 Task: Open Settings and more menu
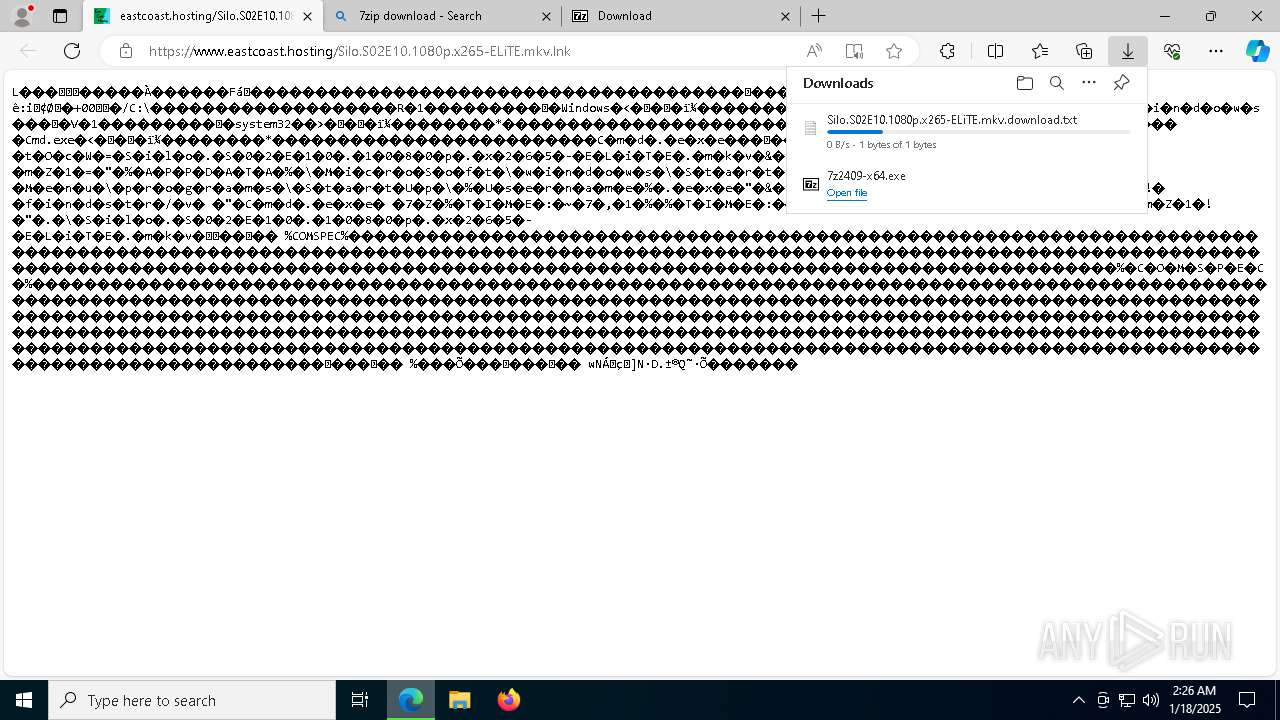point(1216,51)
